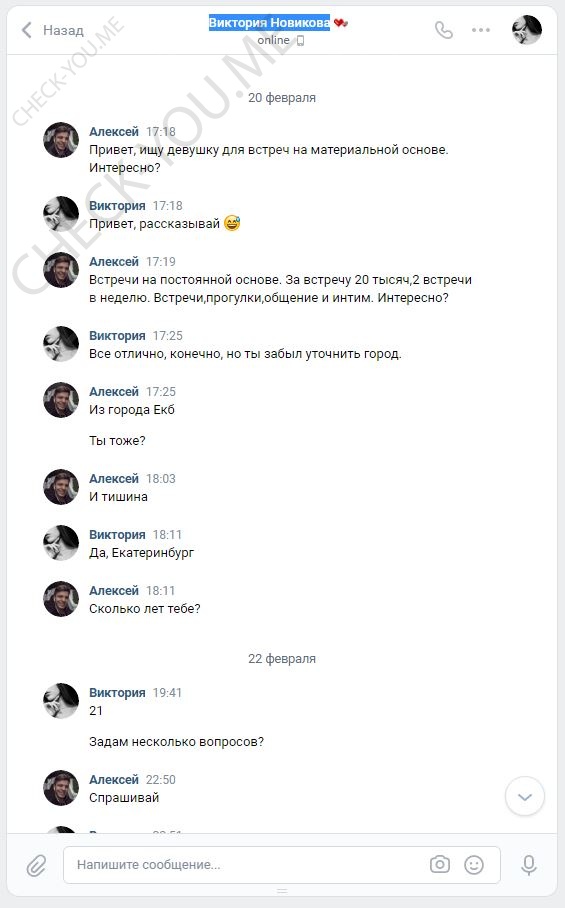The width and height of the screenshot is (565, 908).
Task: Jump to latest messages with down-chevron button
Action: point(524,797)
